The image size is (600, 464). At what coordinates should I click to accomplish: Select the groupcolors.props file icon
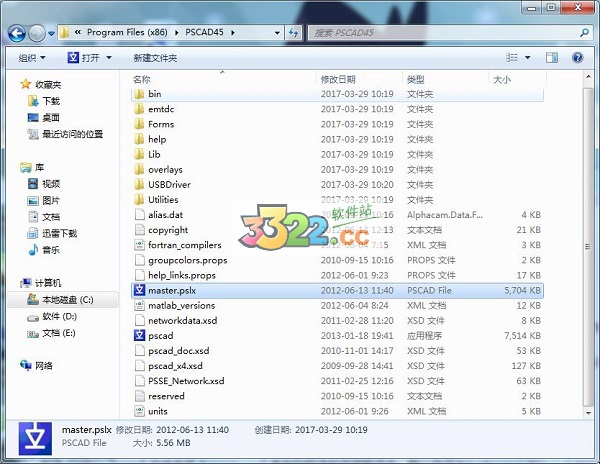139,260
